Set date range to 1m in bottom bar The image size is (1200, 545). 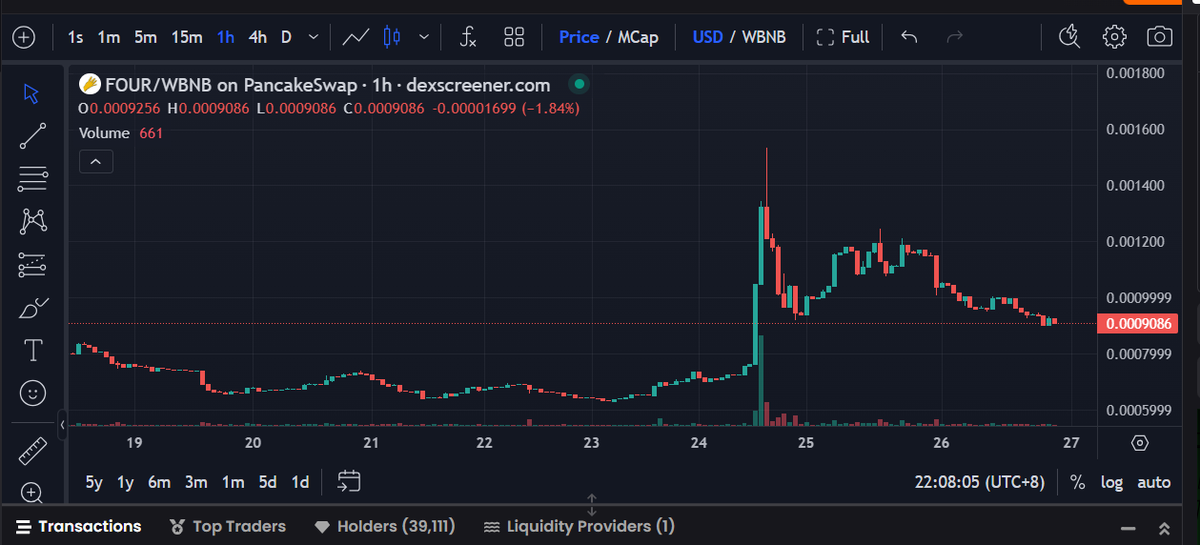[233, 482]
